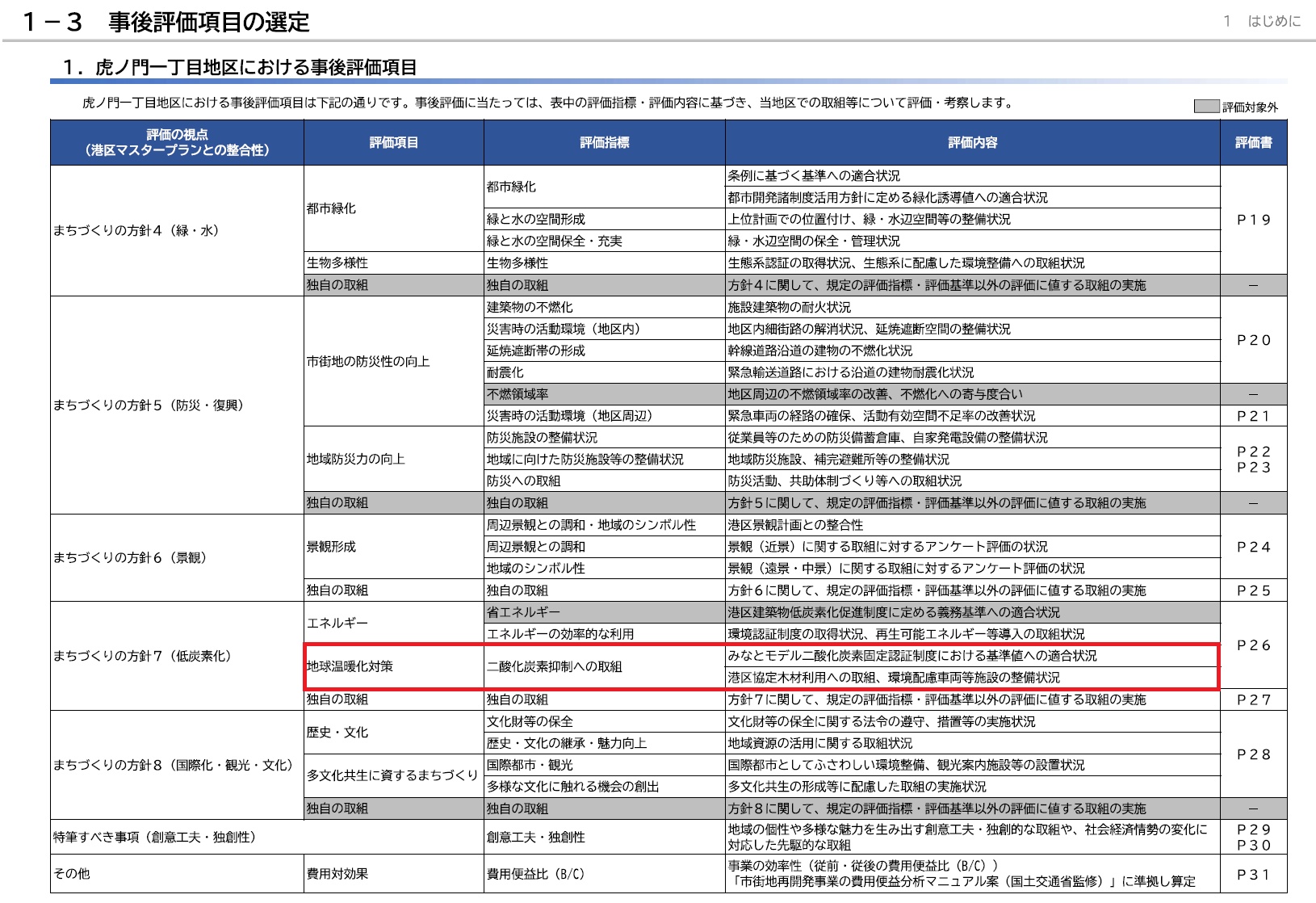Screen dimensions: 1316x903
Task: Click the 省エネルギー grayed cell
Action: coord(605,612)
